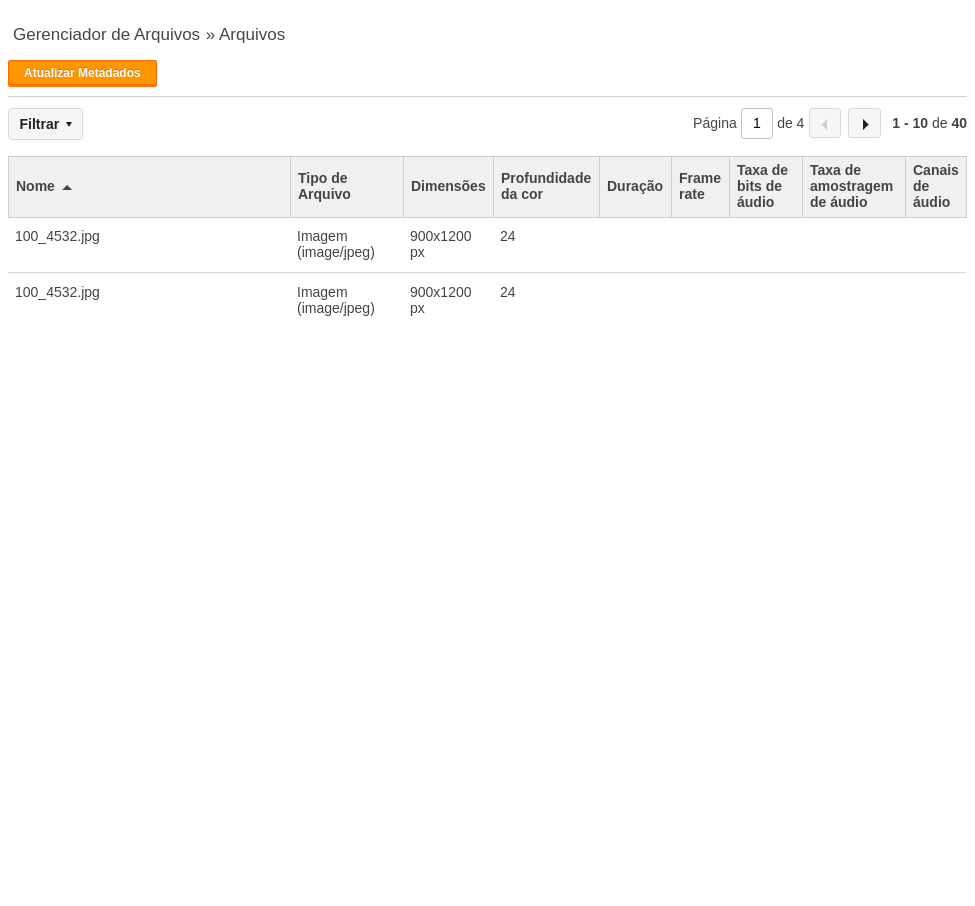Viewport: 975px width, 906px height.
Task: Click the Profundidade da cor column header
Action: [546, 187]
